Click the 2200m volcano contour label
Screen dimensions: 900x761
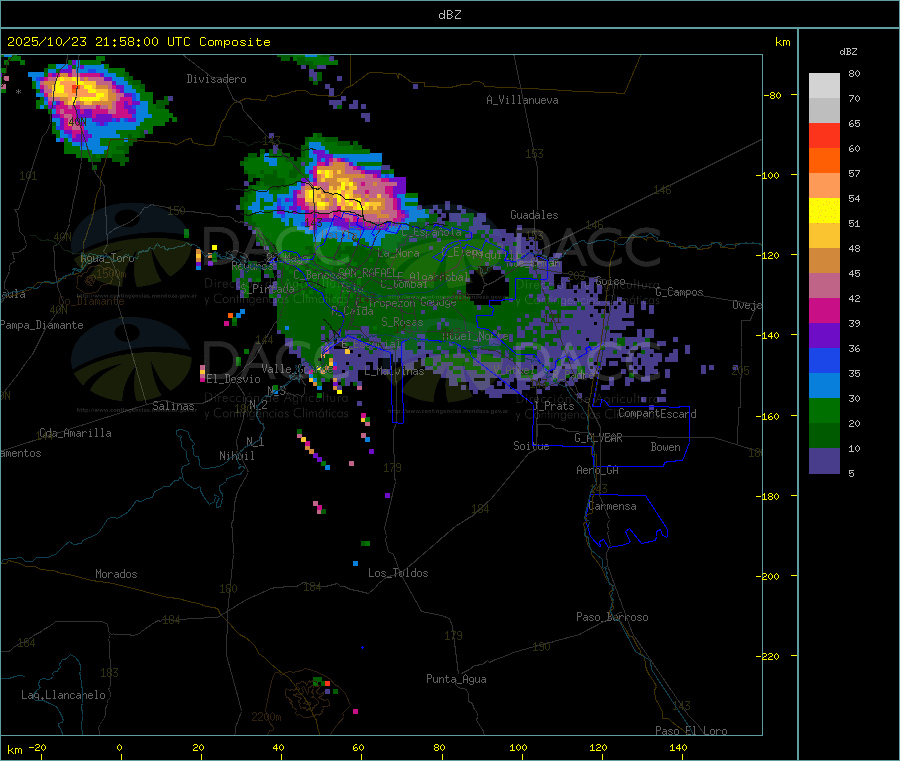266,717
